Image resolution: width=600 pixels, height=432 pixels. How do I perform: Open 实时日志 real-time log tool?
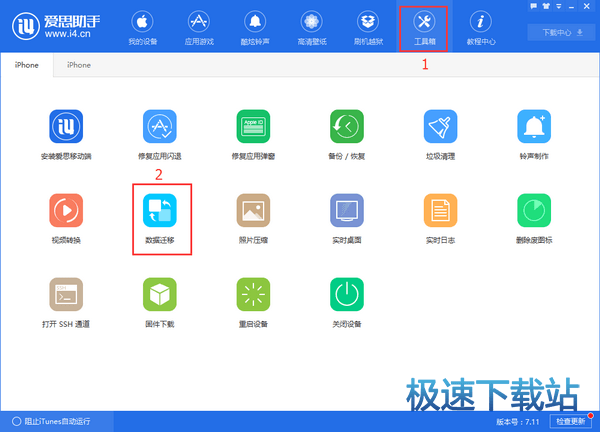(x=440, y=219)
